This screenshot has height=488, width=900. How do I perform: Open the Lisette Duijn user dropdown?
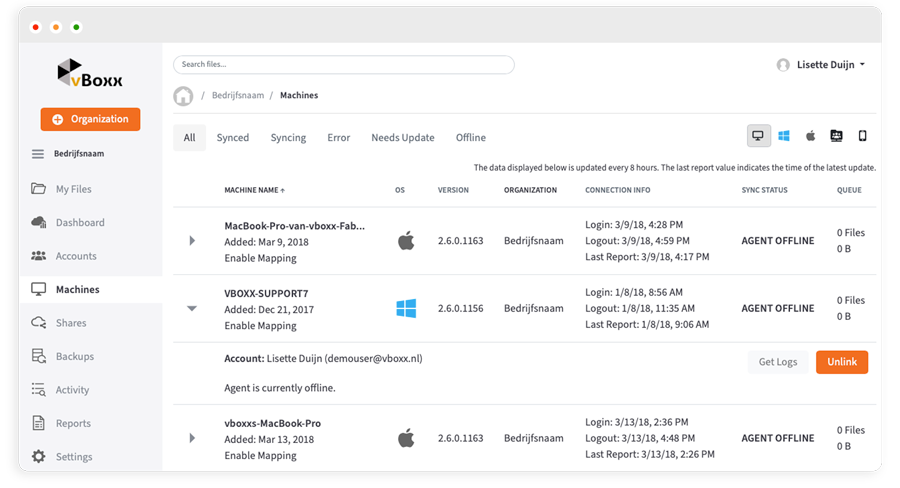[821, 65]
